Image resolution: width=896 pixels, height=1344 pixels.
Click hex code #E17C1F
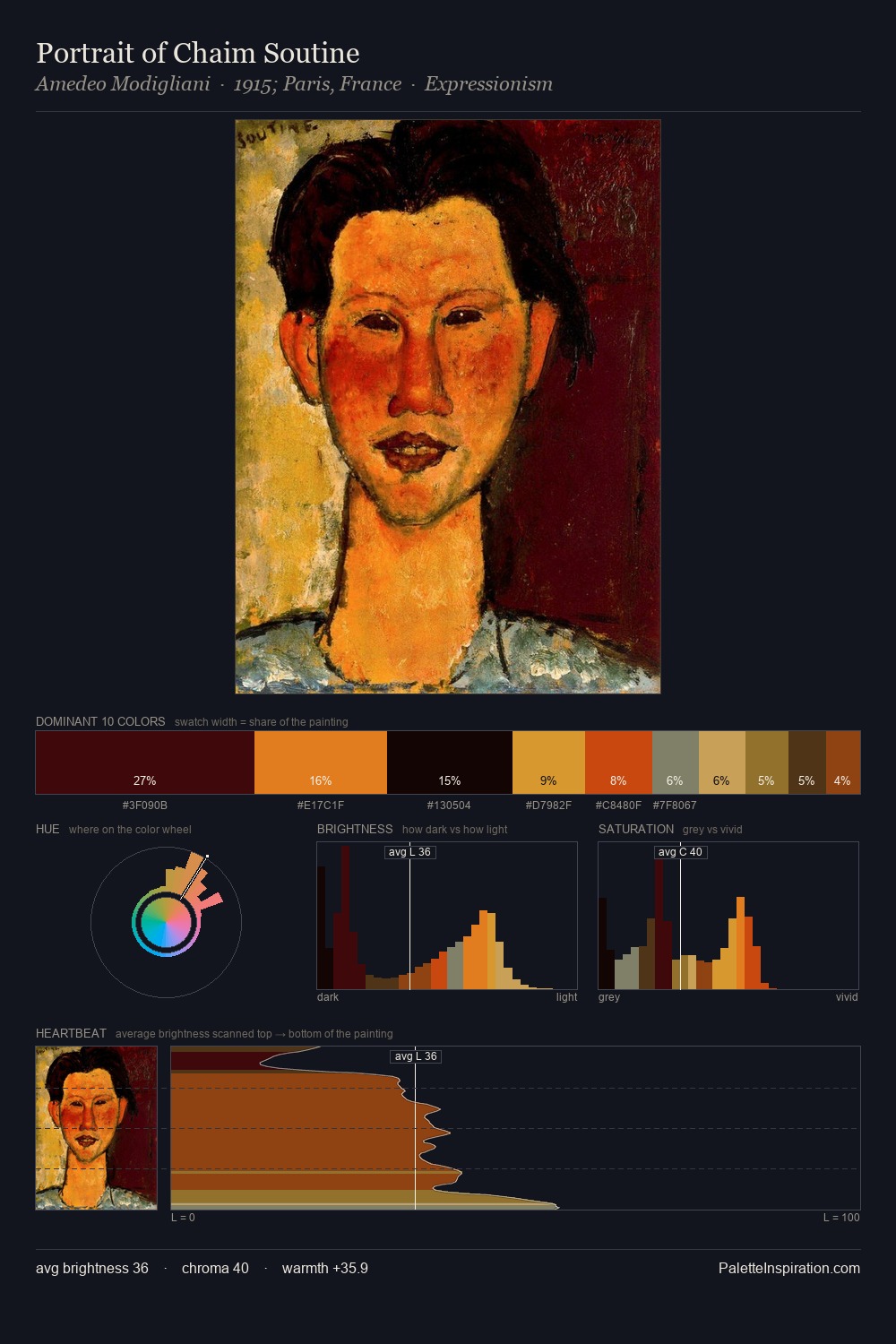[x=321, y=806]
